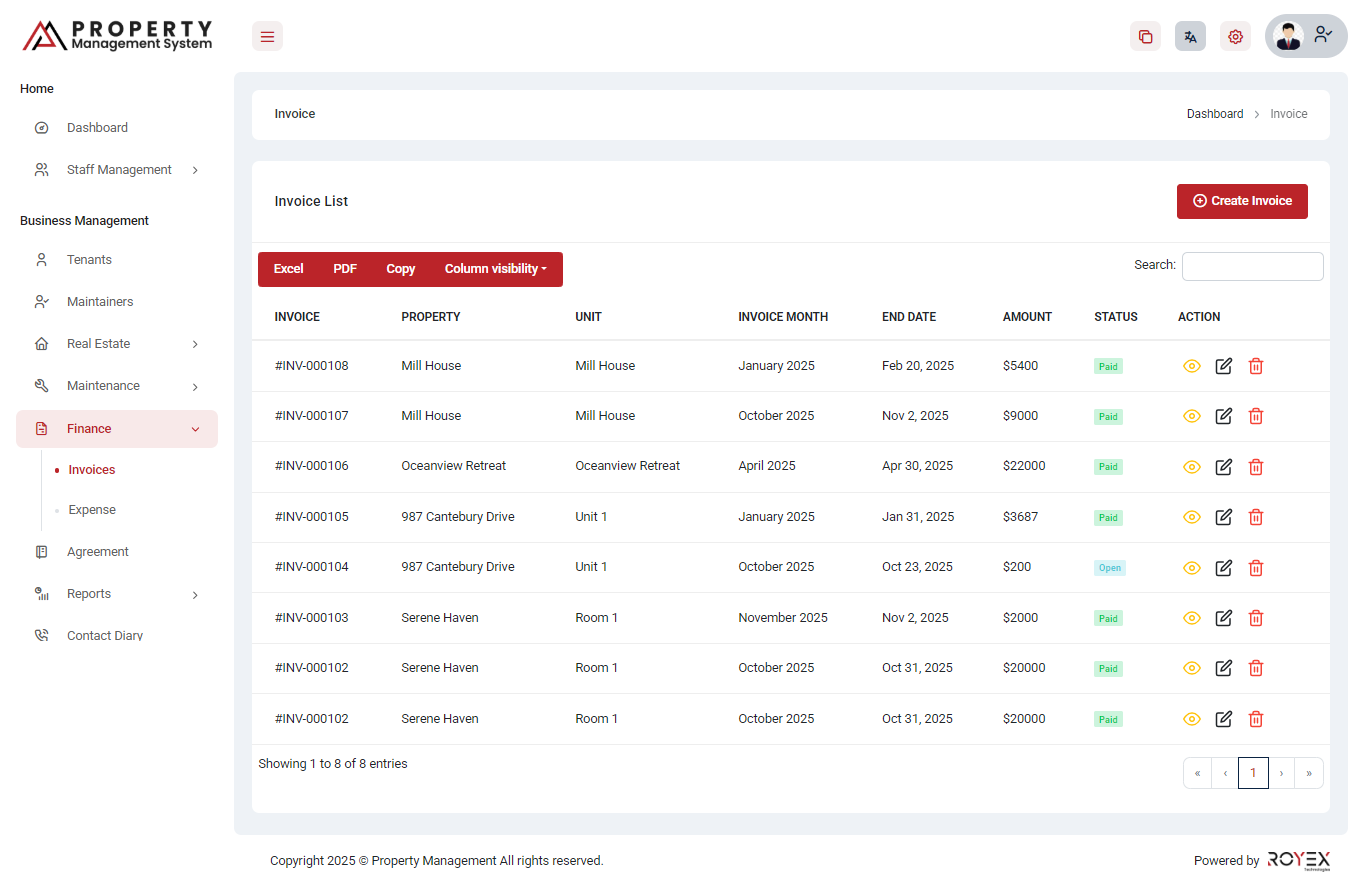Image resolution: width=1366 pixels, height=889 pixels.
Task: Click the invoice Search input field
Action: [1252, 266]
